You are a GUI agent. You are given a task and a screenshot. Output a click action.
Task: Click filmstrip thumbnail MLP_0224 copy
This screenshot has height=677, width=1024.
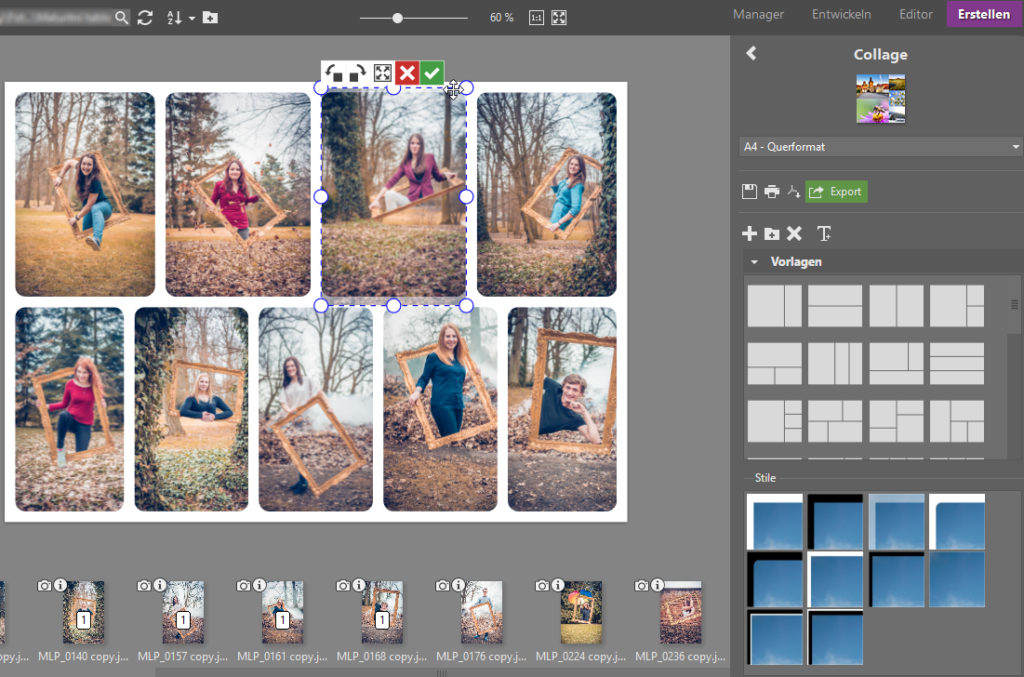pyautogui.click(x=581, y=612)
